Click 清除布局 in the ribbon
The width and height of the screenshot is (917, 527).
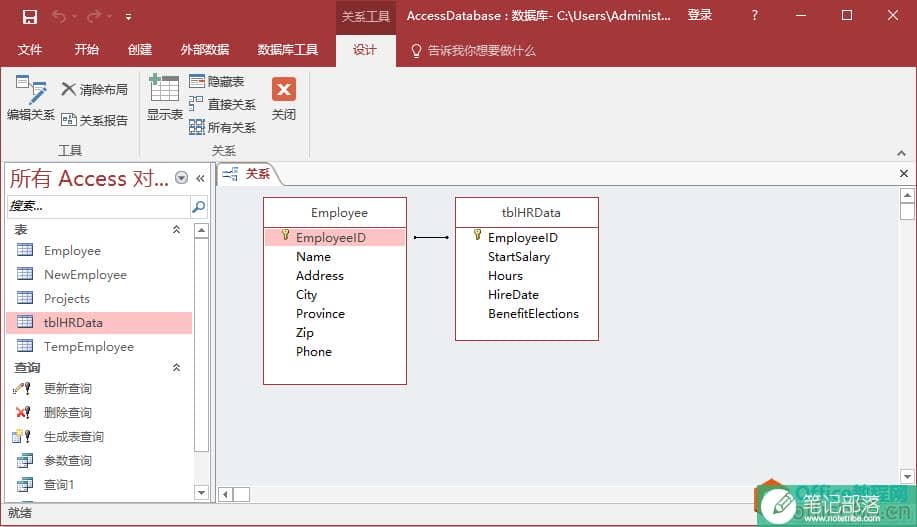(x=95, y=89)
